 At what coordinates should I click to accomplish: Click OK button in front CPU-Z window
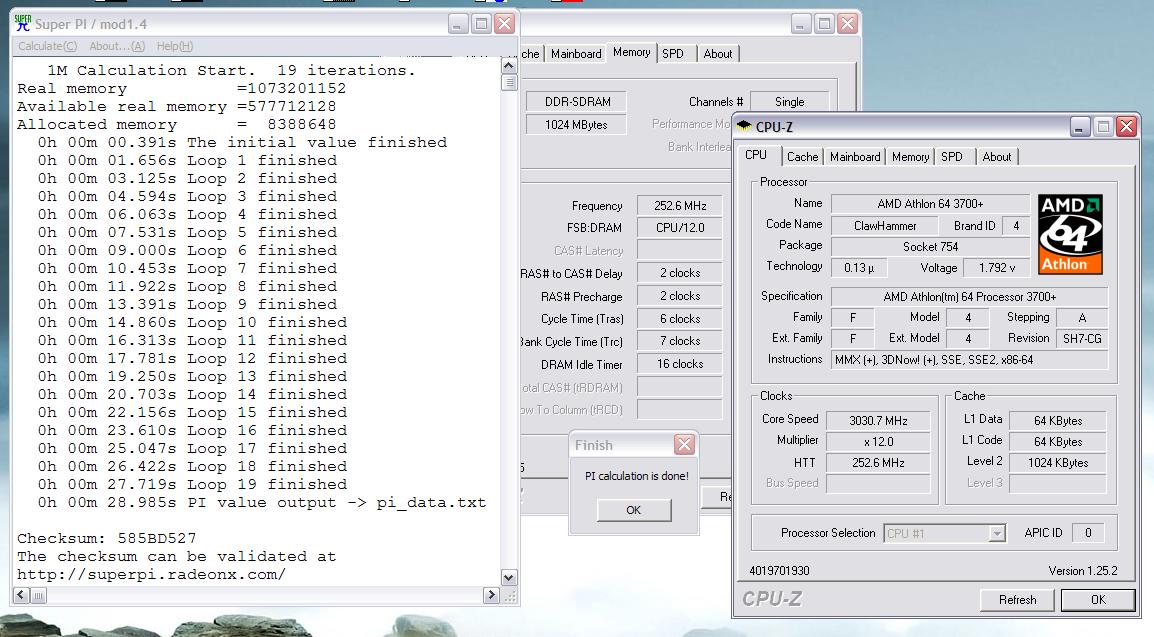[1098, 599]
